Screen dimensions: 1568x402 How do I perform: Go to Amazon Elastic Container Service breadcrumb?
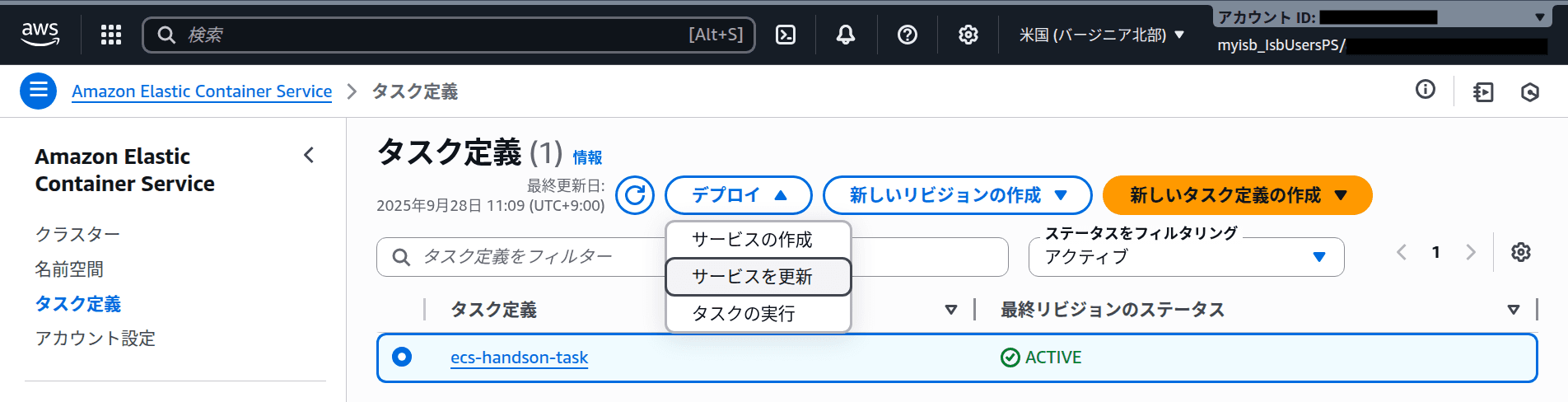(202, 91)
